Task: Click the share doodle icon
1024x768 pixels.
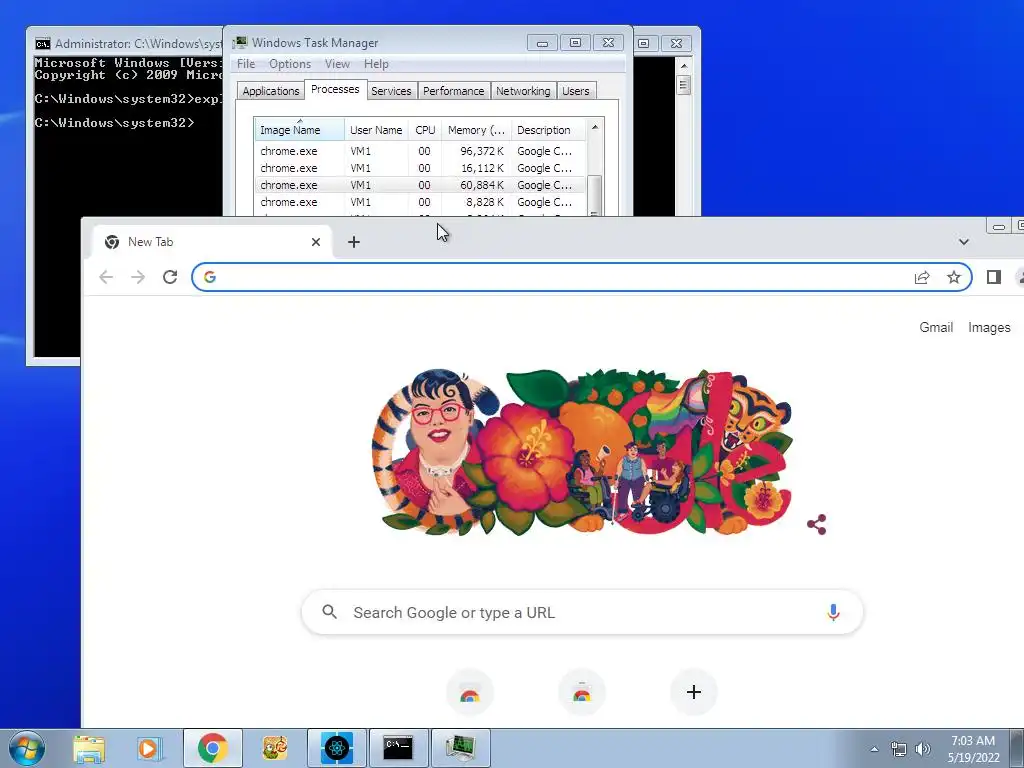Action: 816,524
